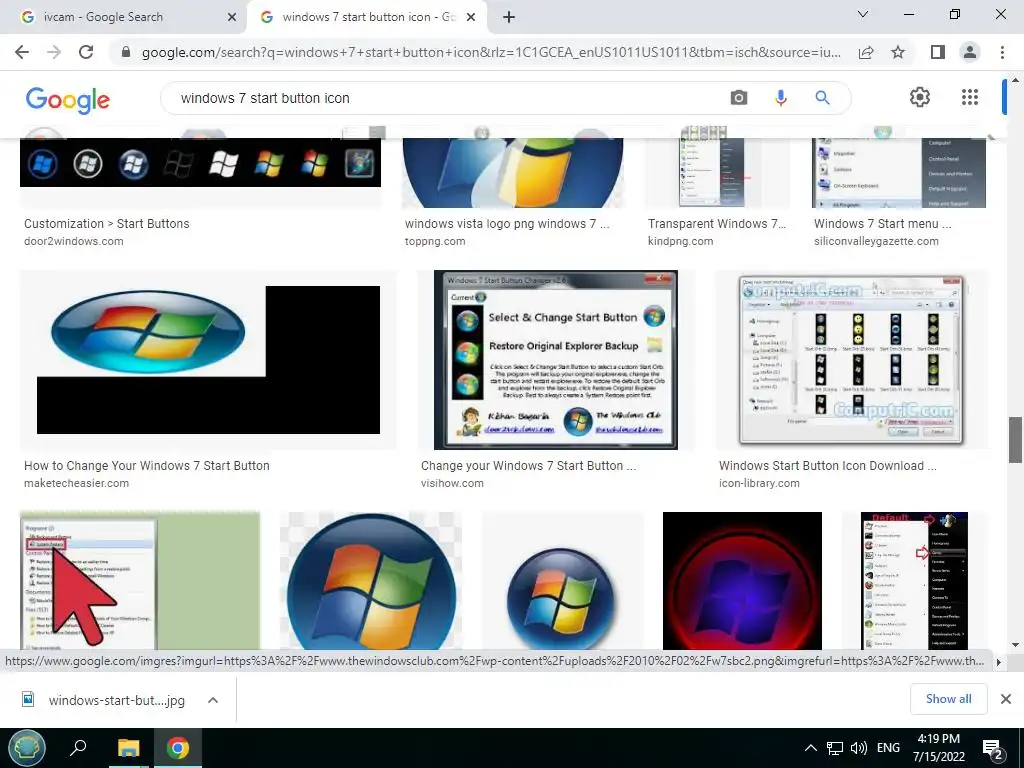This screenshot has width=1024, height=768.
Task: Click Show all downloads
Action: tap(948, 699)
